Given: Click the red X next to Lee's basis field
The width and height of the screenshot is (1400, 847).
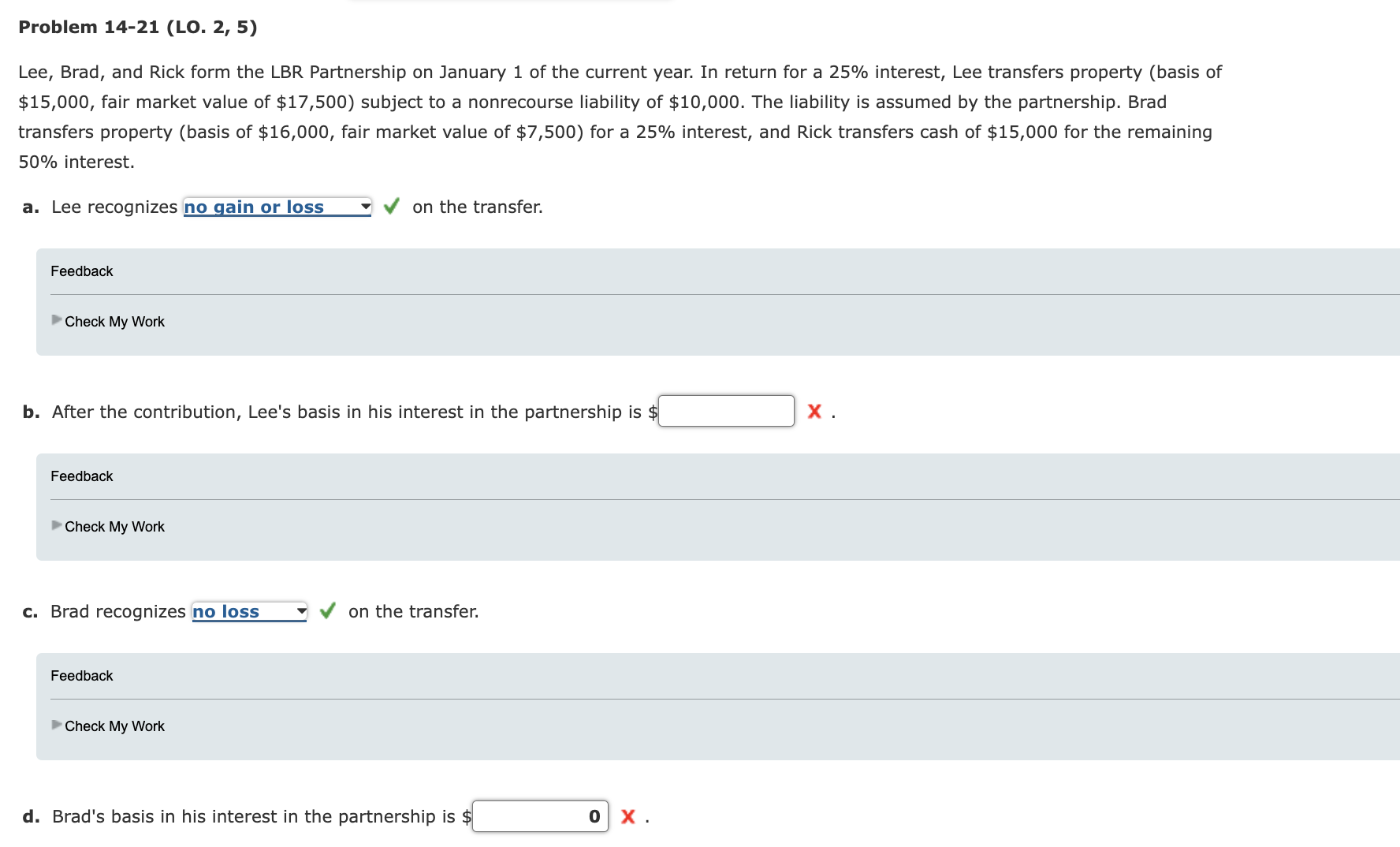Looking at the screenshot, I should coord(814,411).
